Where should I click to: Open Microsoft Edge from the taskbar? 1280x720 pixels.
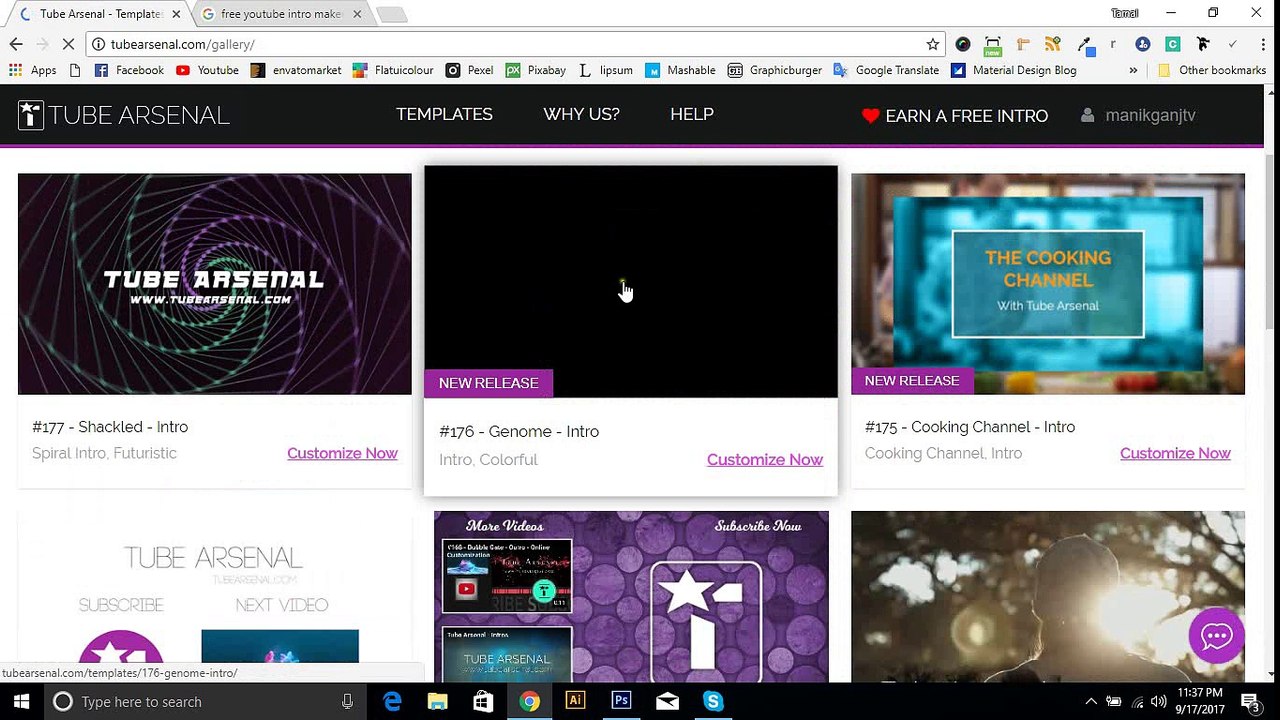392,701
